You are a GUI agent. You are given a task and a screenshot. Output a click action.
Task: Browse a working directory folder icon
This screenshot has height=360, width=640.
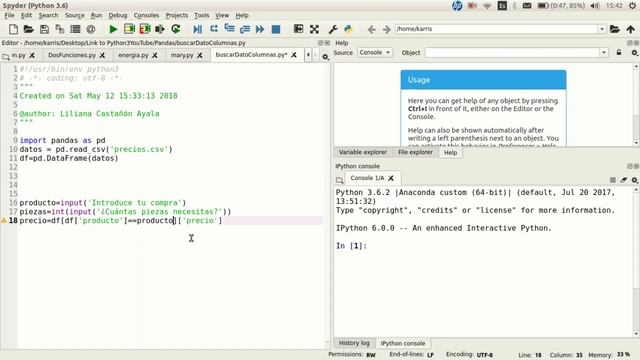pyautogui.click(x=615, y=29)
